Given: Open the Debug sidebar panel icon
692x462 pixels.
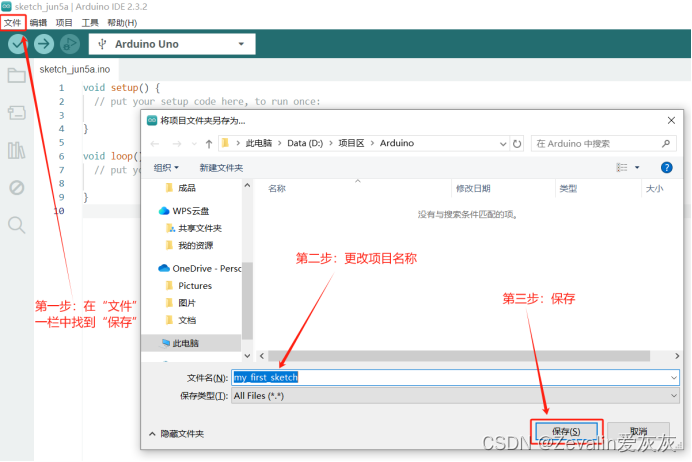Looking at the screenshot, I should tap(17, 188).
